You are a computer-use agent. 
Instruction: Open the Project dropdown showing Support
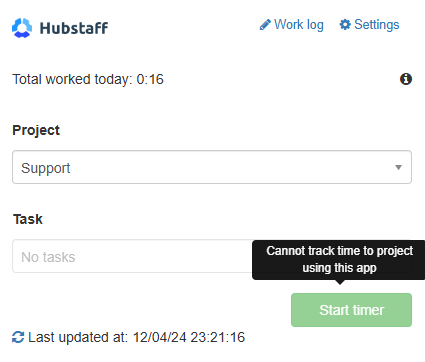click(212, 167)
